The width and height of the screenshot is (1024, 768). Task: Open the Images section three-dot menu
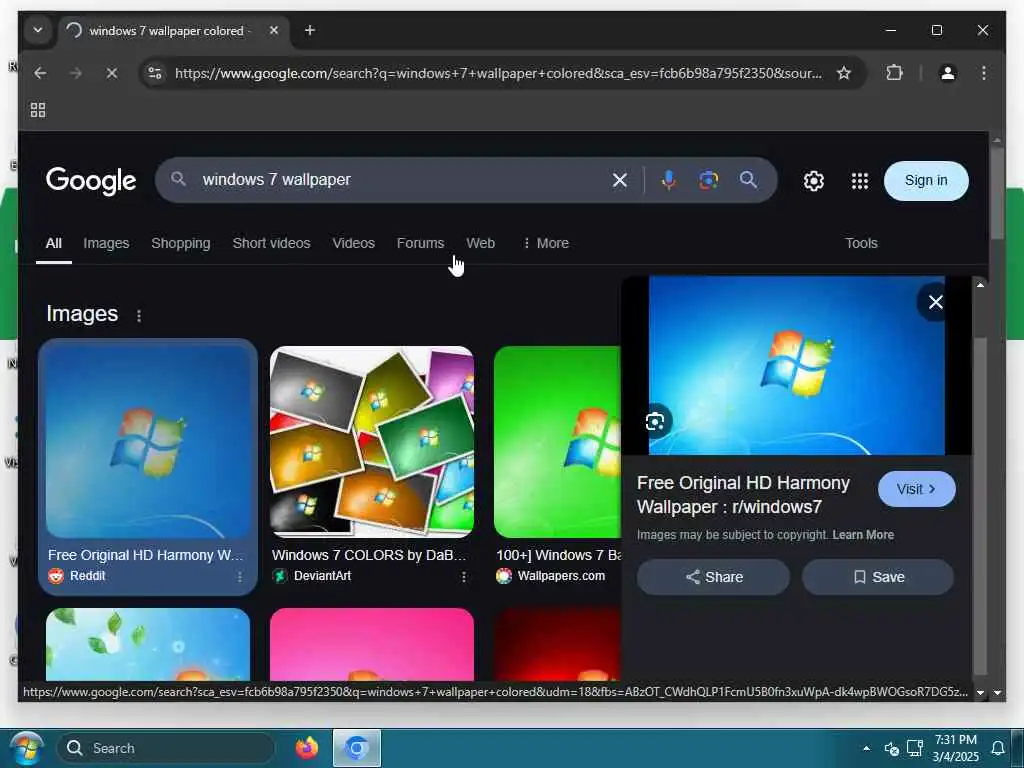point(138,316)
